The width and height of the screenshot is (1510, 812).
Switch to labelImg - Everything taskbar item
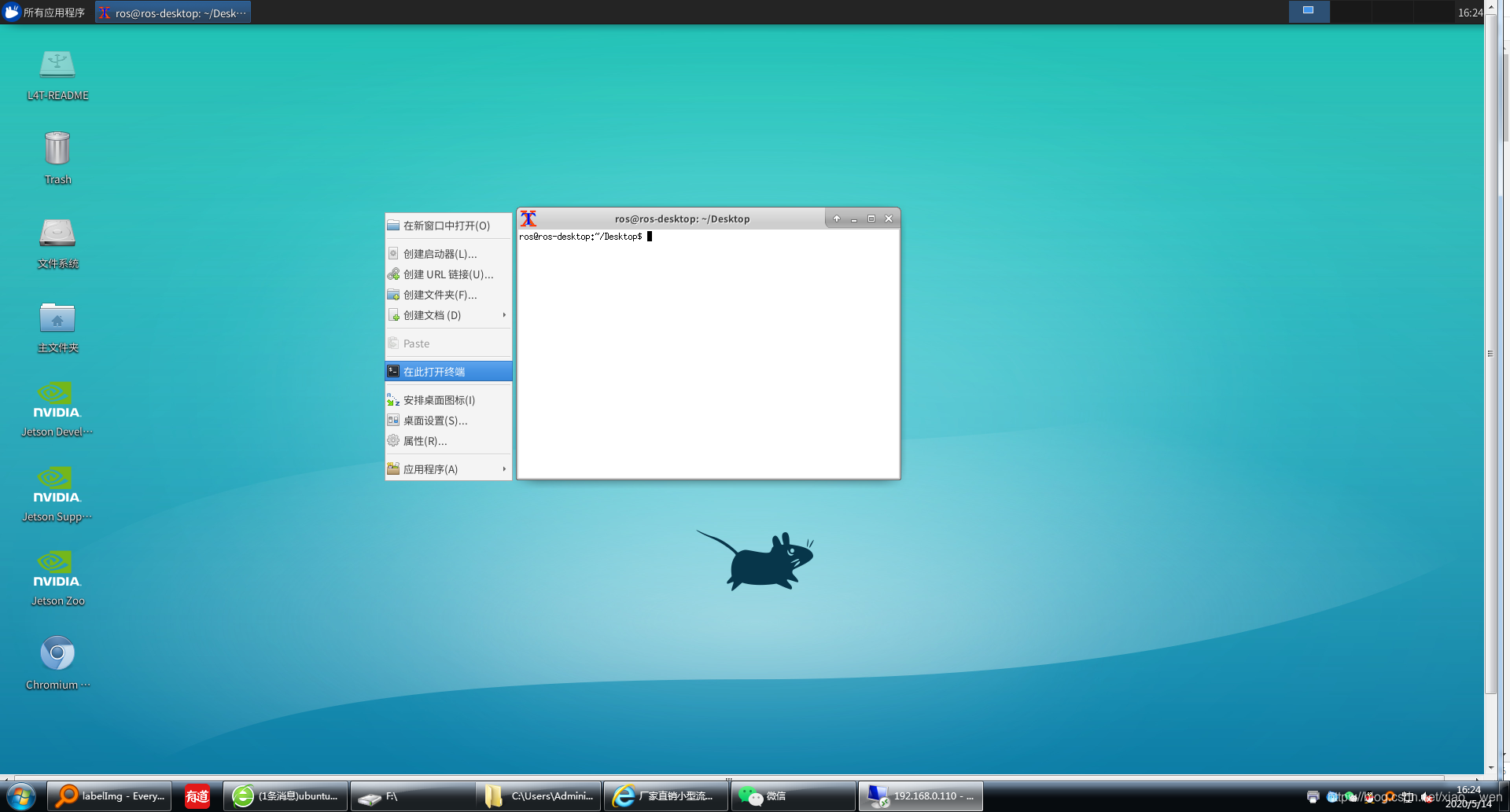click(109, 796)
